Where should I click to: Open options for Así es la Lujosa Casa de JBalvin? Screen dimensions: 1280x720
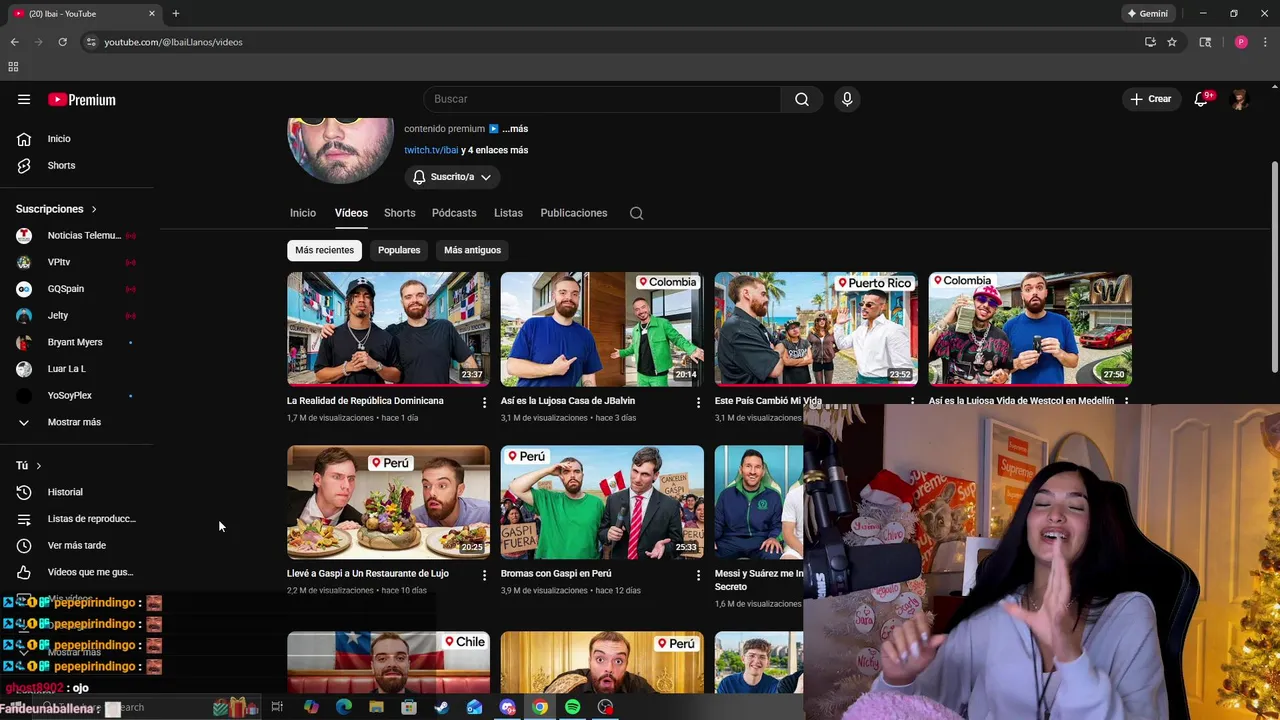pos(698,402)
